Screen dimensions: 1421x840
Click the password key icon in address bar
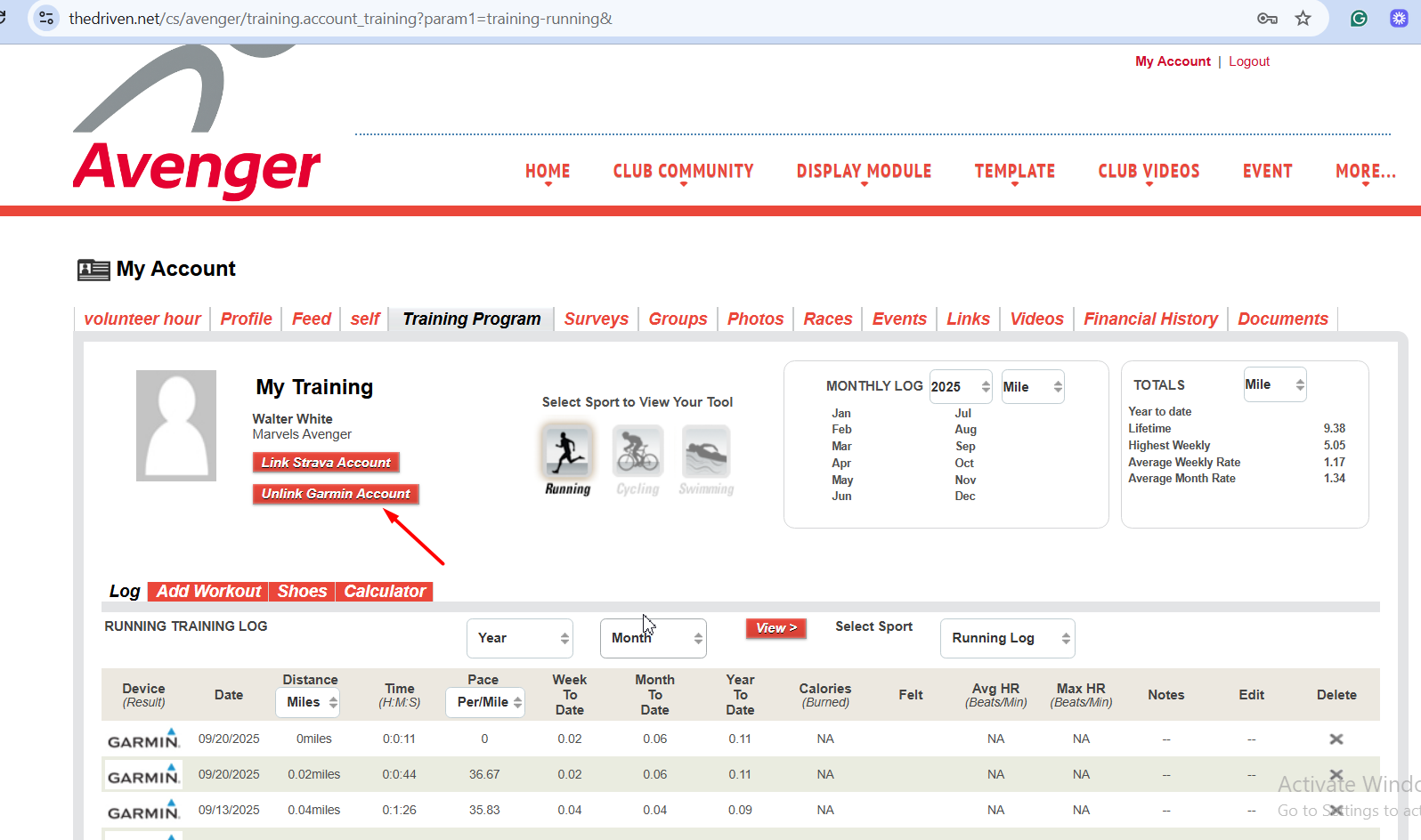coord(1267,19)
